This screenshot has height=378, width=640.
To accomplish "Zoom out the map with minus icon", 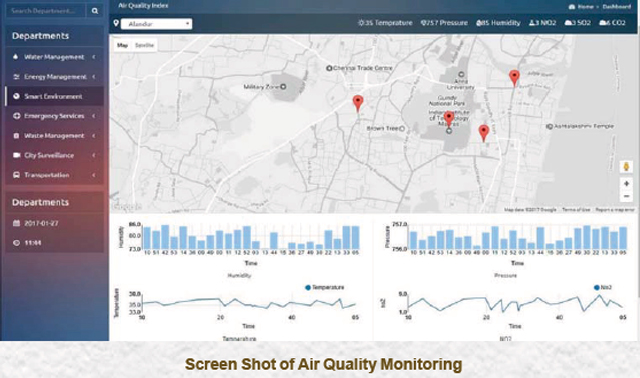I will [x=626, y=196].
